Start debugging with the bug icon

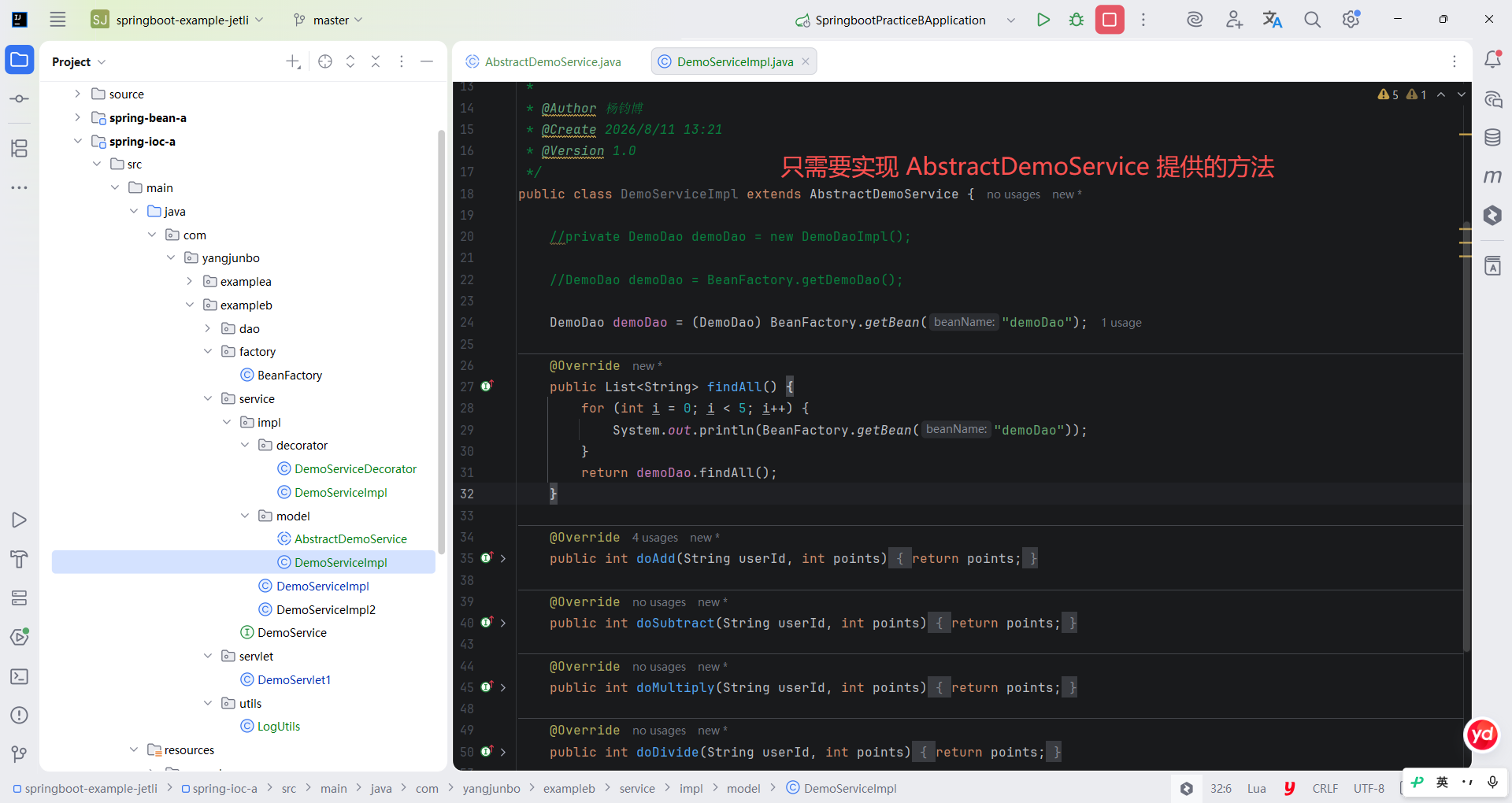pos(1077,20)
